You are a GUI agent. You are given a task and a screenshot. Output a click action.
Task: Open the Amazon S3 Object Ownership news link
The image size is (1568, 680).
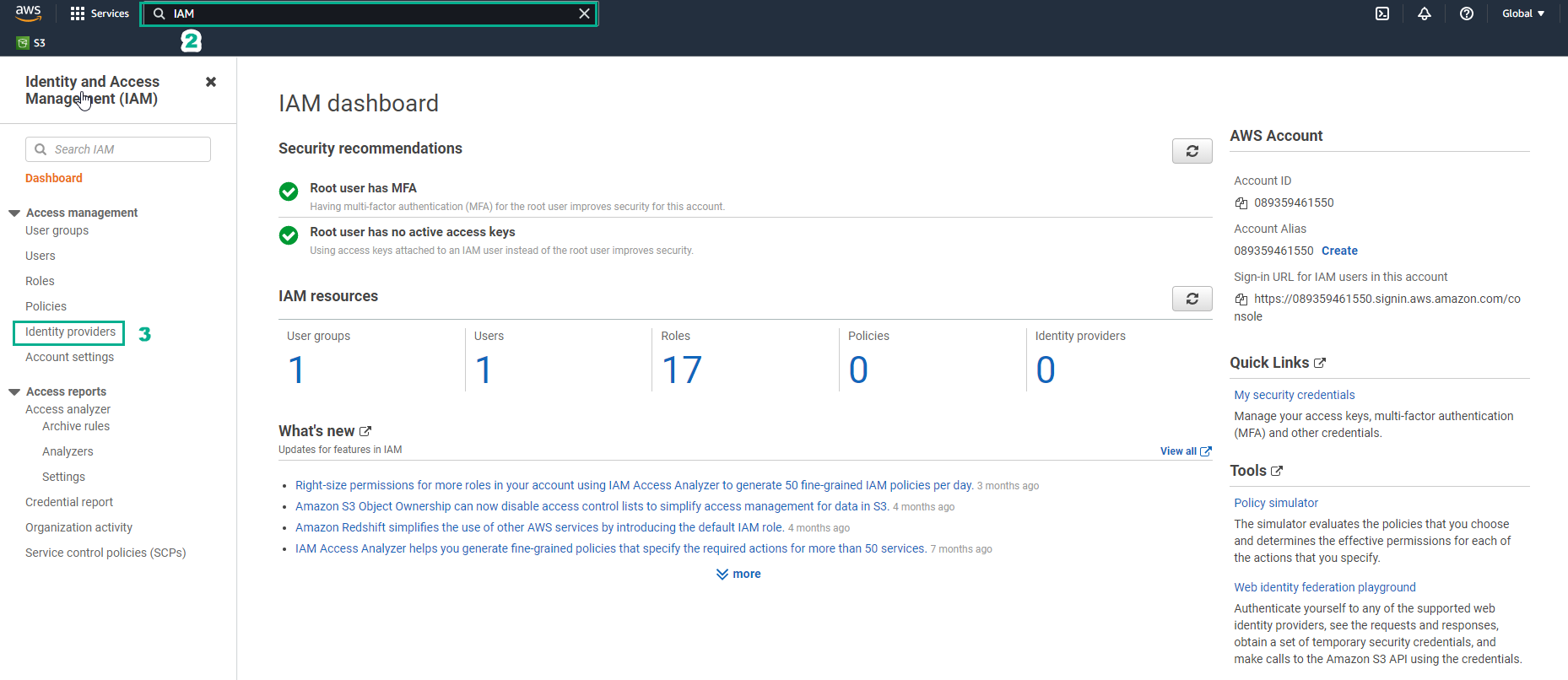click(592, 506)
